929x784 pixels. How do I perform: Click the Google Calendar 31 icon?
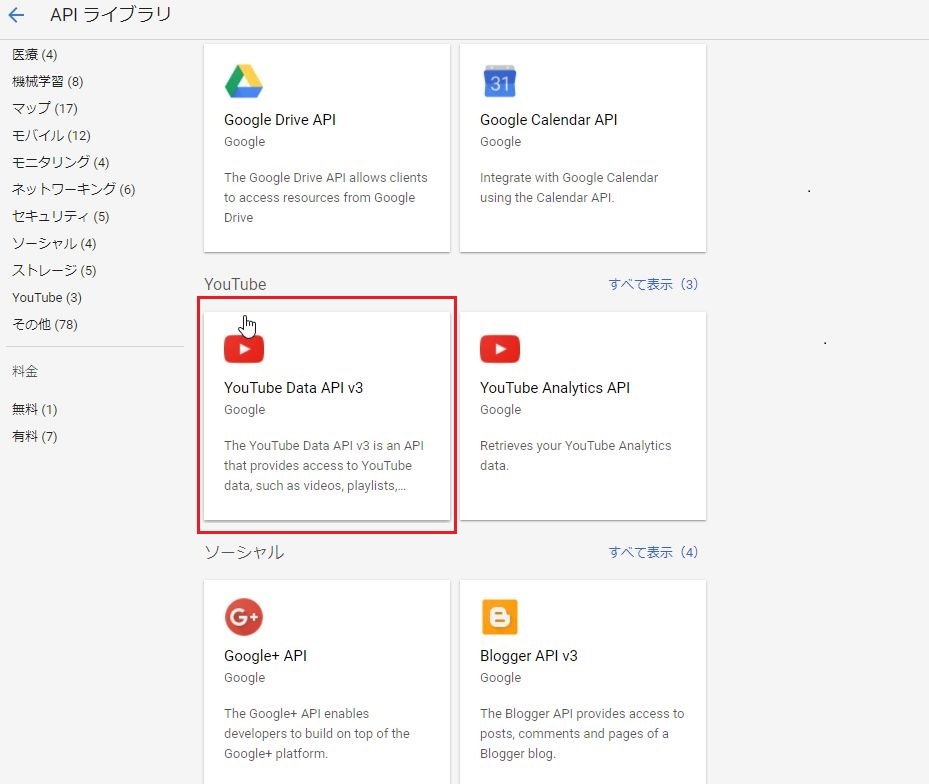(x=499, y=81)
